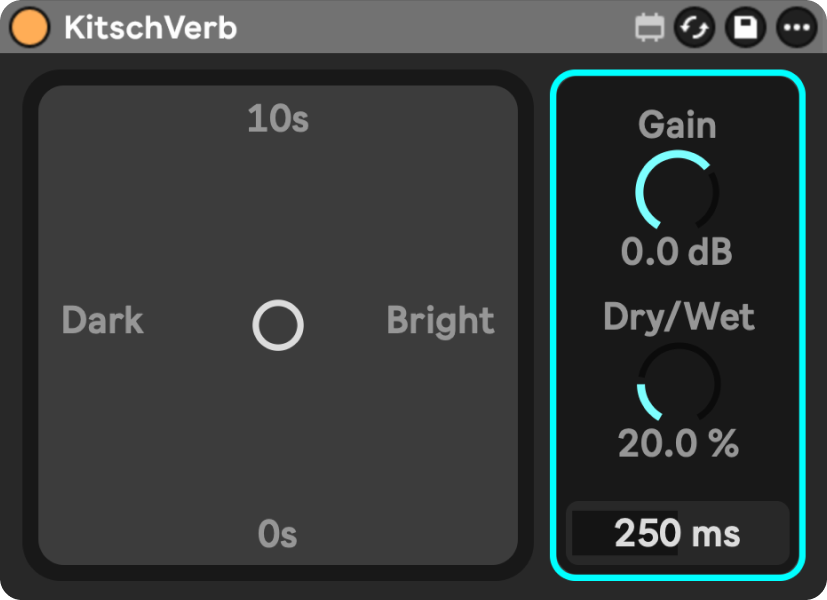The height and width of the screenshot is (600, 827).
Task: Save preset with the floppy disk icon
Action: (x=745, y=27)
